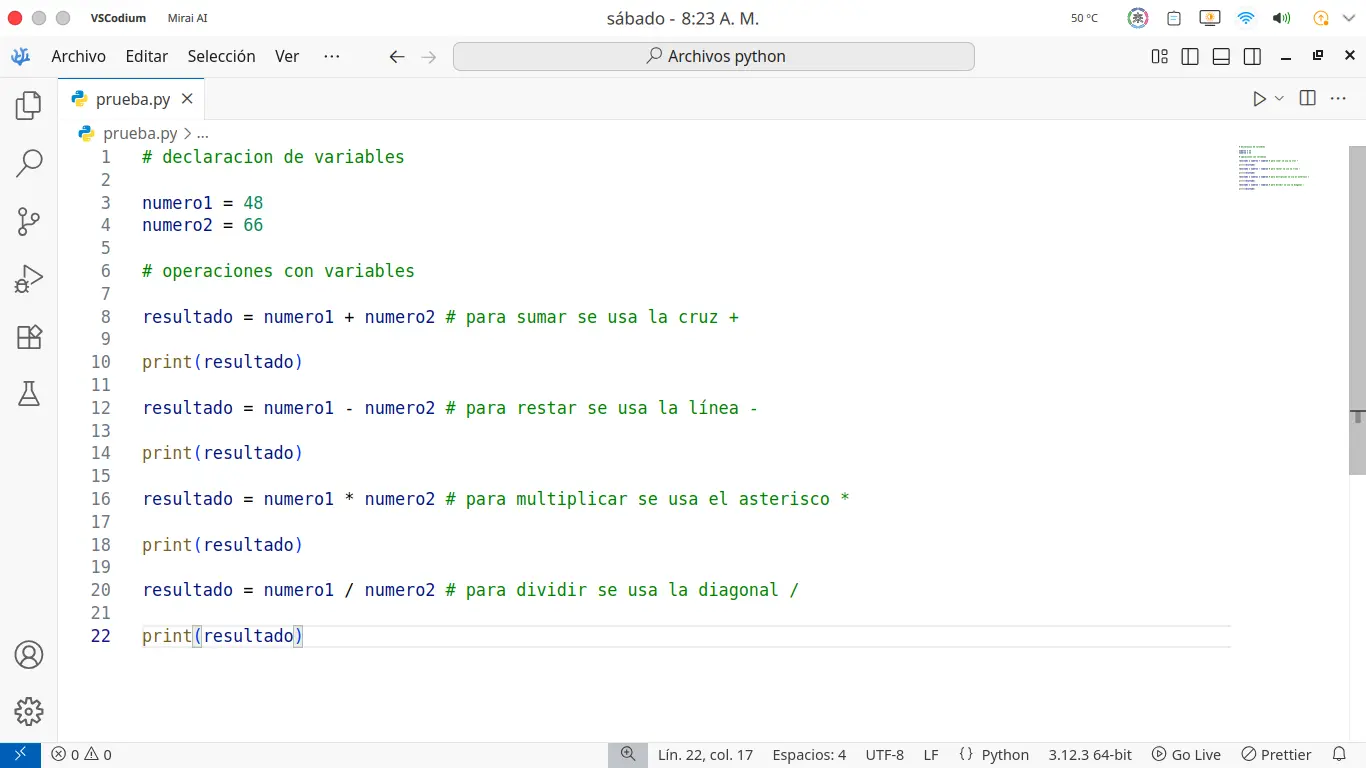Open the Extensions view
Viewport: 1366px width, 768px height.
[29, 337]
